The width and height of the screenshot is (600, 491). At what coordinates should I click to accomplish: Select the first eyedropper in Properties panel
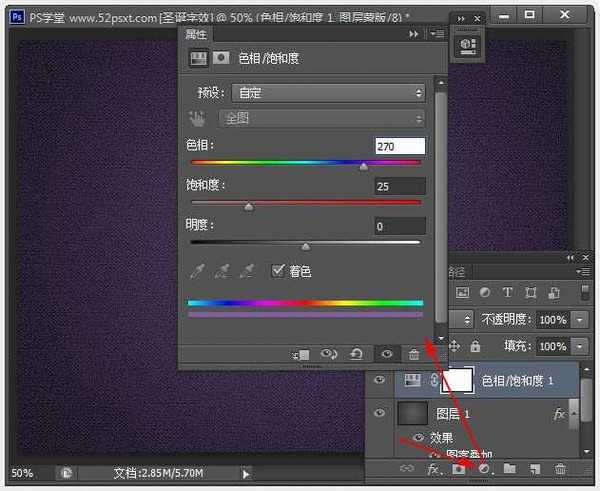pos(198,271)
